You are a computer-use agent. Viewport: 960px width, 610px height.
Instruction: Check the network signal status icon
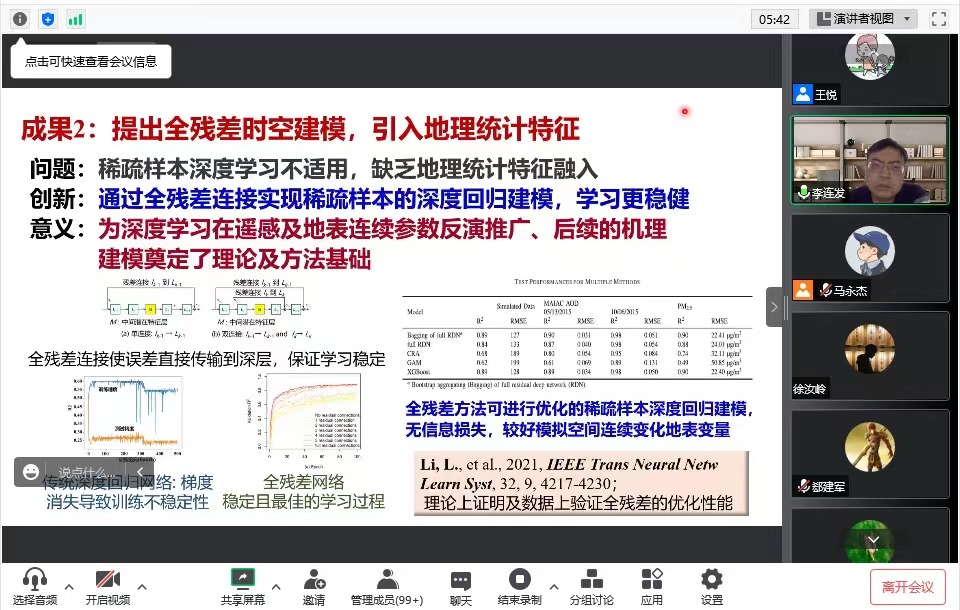coord(76,19)
